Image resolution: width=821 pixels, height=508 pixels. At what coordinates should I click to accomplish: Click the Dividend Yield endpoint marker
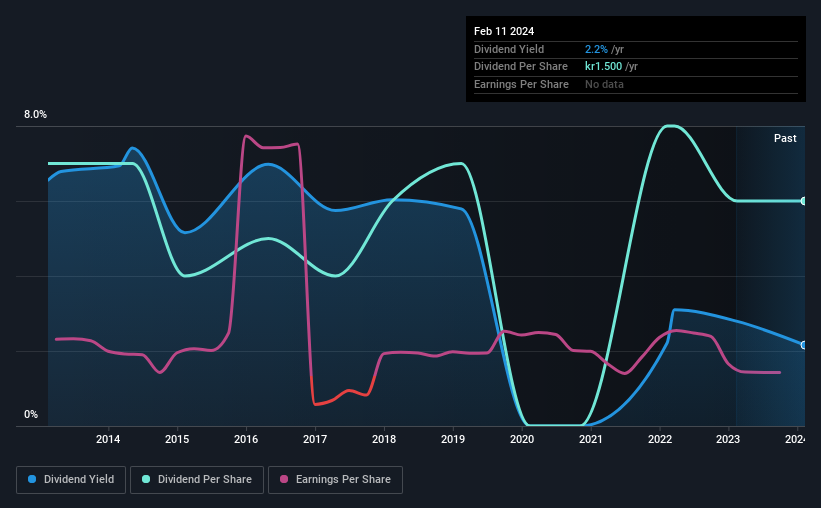[x=804, y=345]
